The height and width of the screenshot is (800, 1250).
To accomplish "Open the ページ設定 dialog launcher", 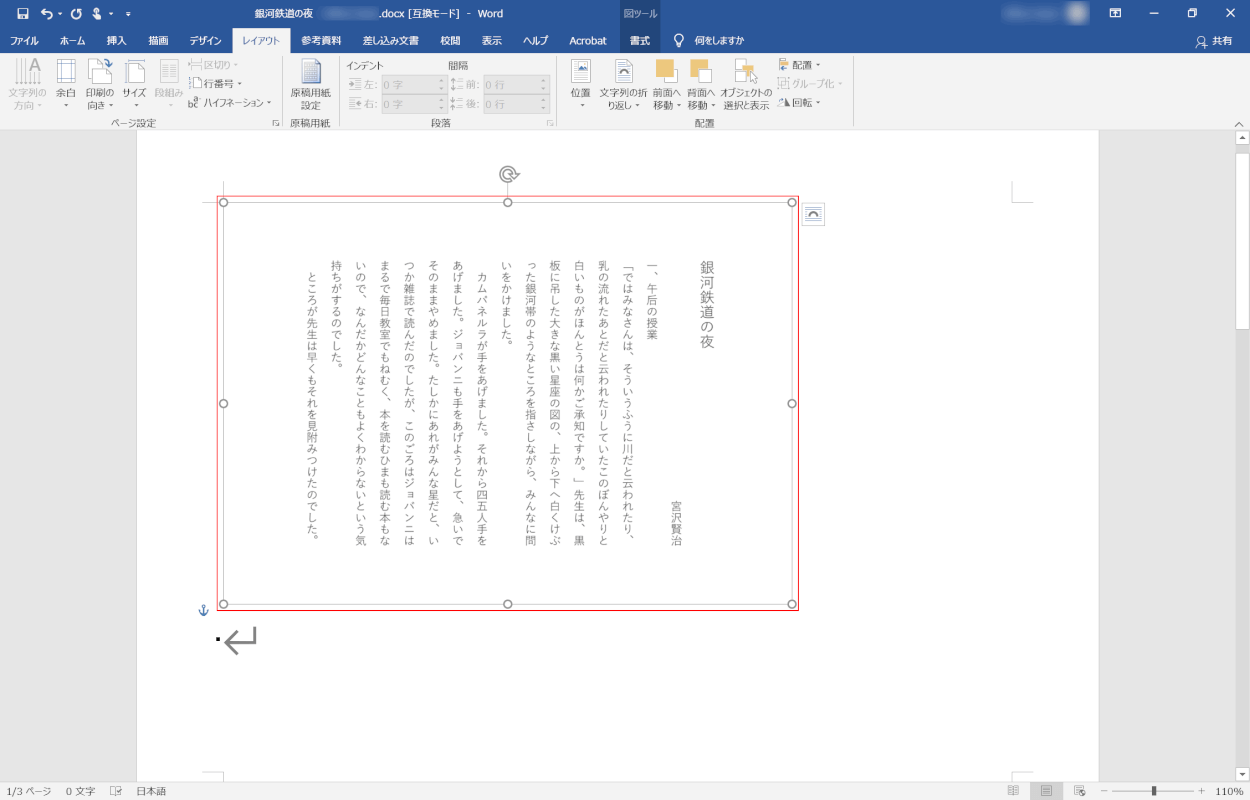I will [275, 123].
